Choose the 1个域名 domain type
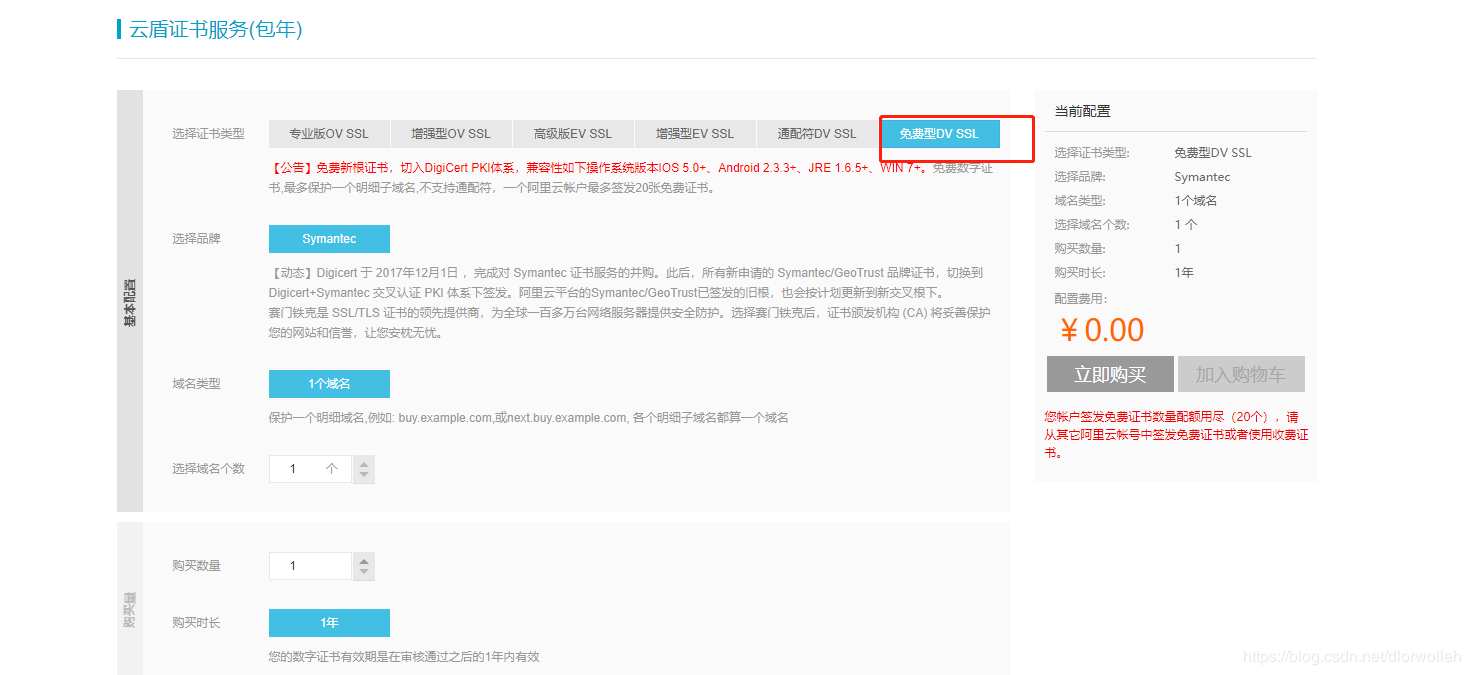The height and width of the screenshot is (675, 1470). click(329, 384)
